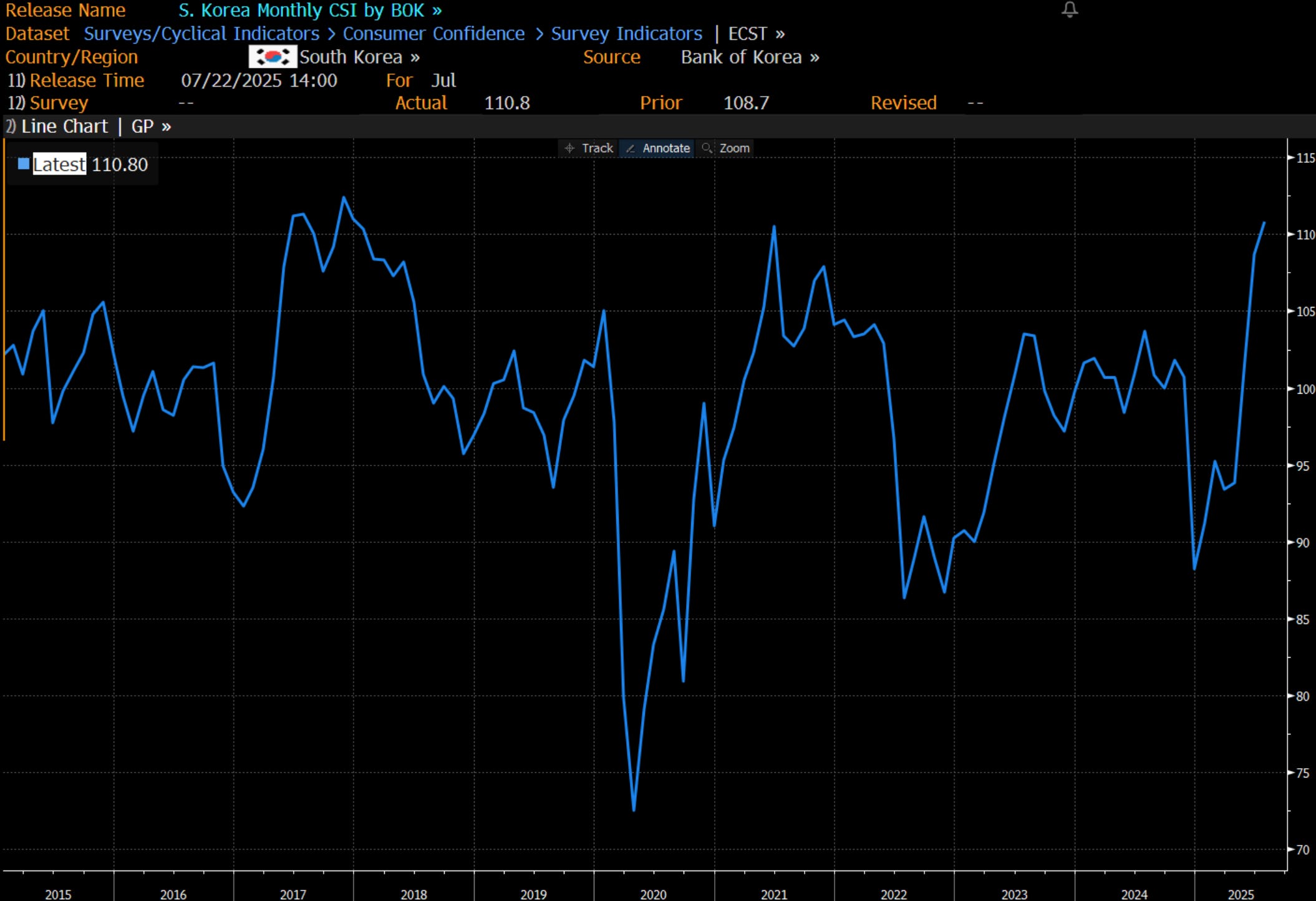Screen dimensions: 1316x901
Task: Click the Prior value 108.7
Action: [746, 103]
